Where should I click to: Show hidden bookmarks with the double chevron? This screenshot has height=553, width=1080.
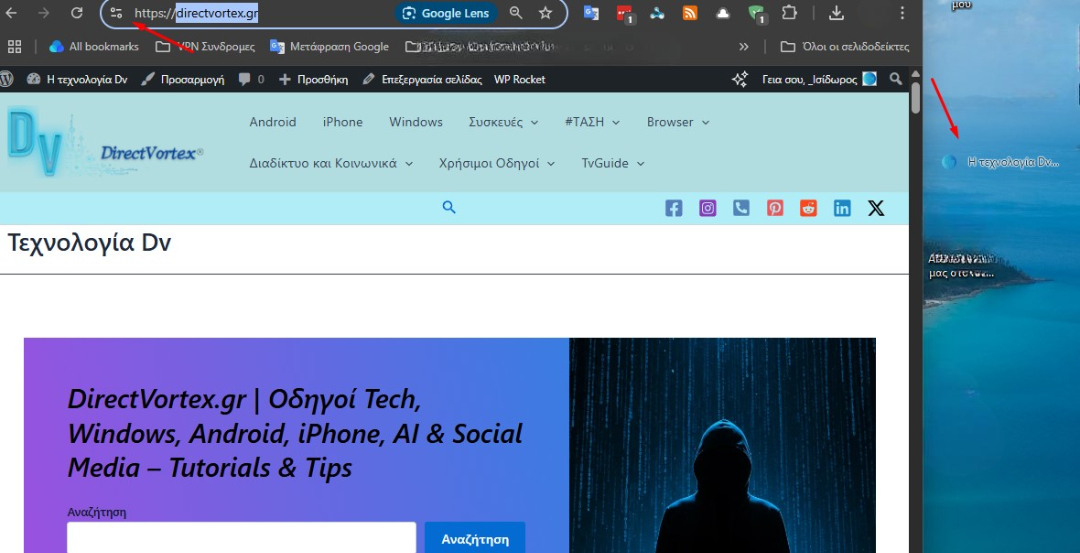click(x=744, y=46)
